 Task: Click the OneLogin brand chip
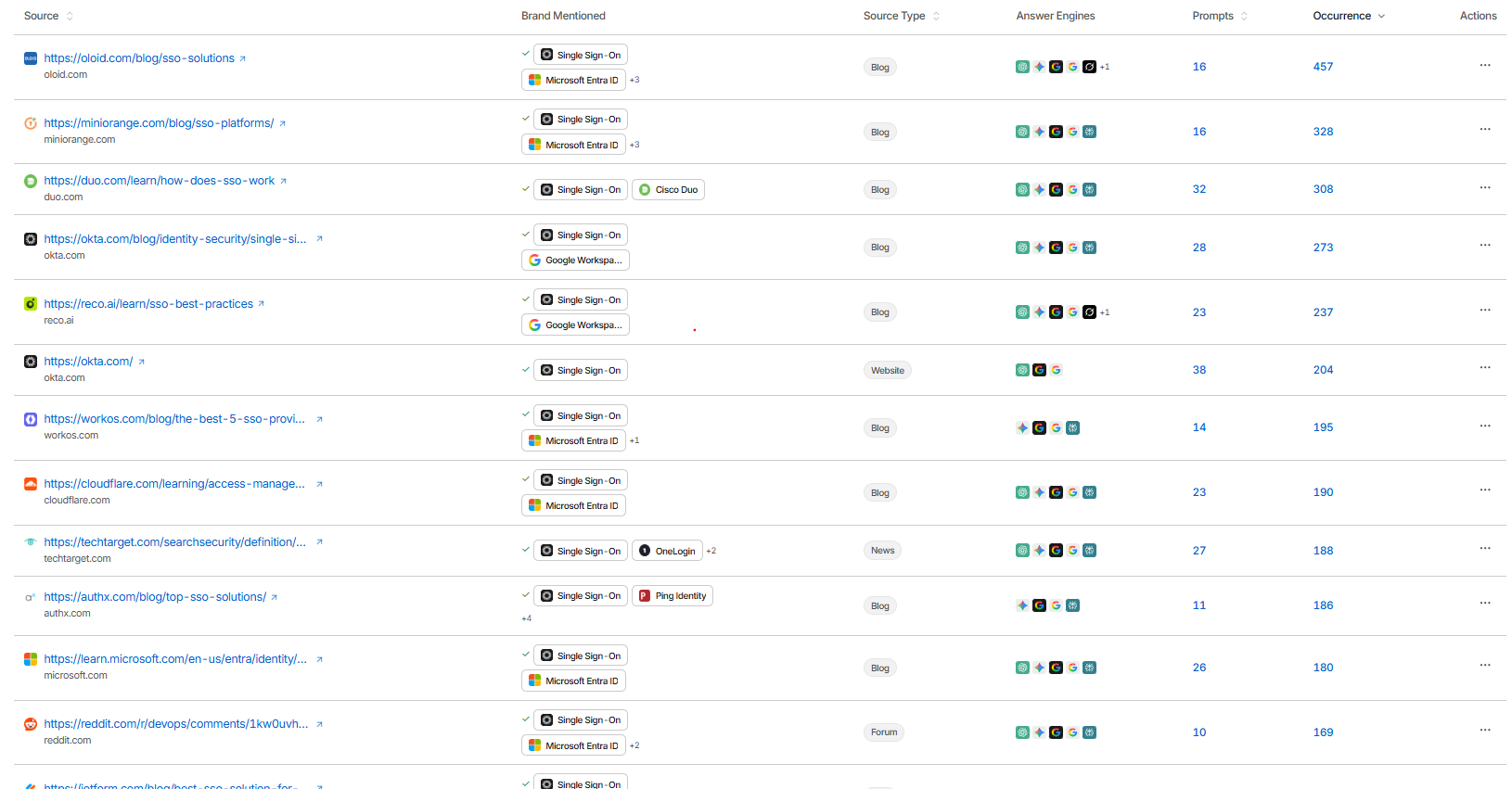click(667, 552)
